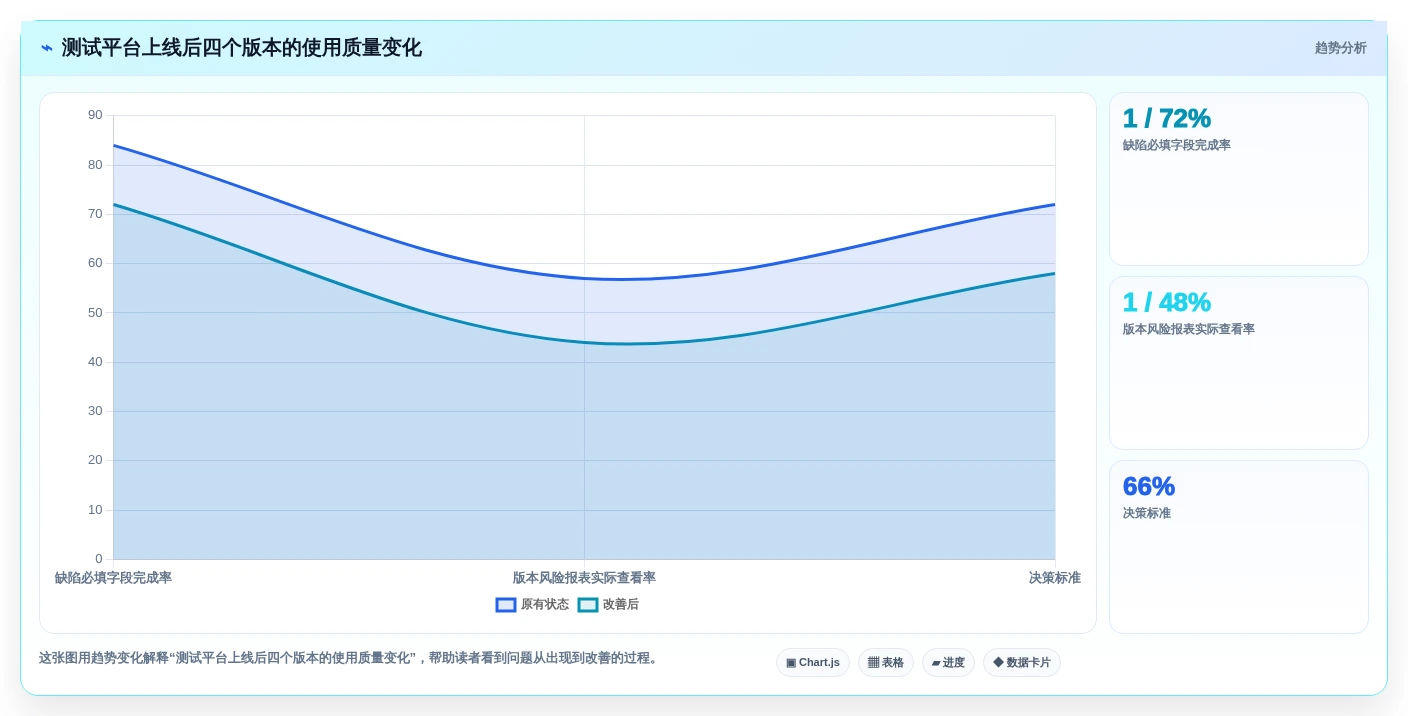This screenshot has height=716, width=1408.
Task: Click the 版本风险报表实际查看率 card caption
Action: click(1189, 329)
